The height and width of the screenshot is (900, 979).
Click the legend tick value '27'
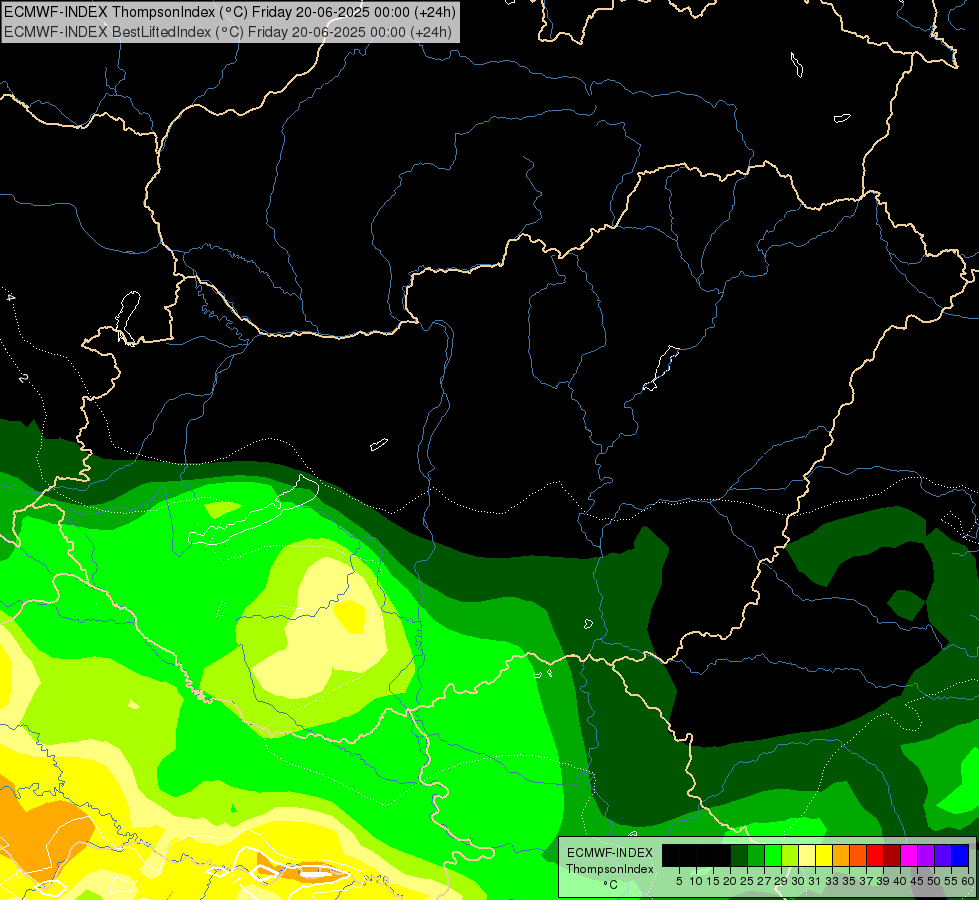[x=764, y=881]
